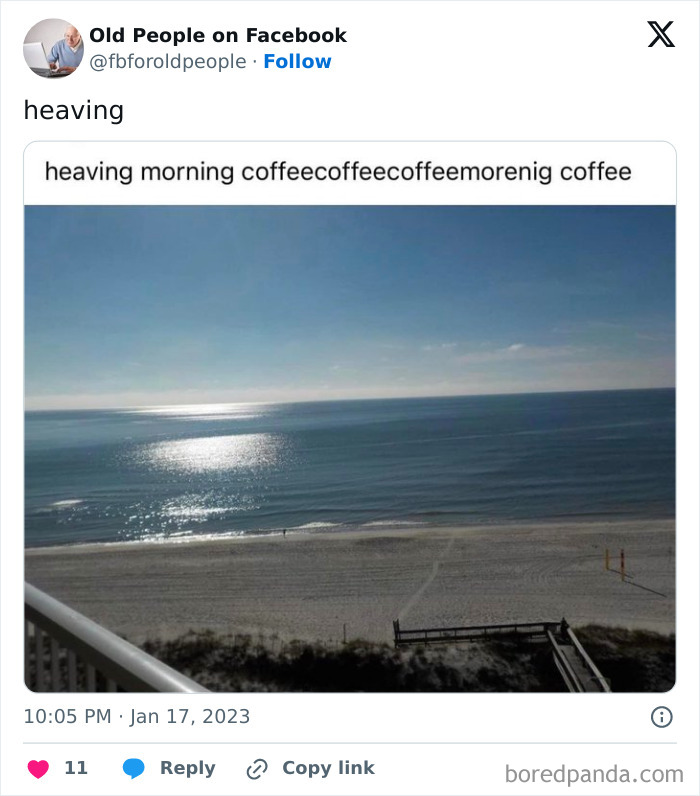Click the sun glare on the water

pos(212,452)
